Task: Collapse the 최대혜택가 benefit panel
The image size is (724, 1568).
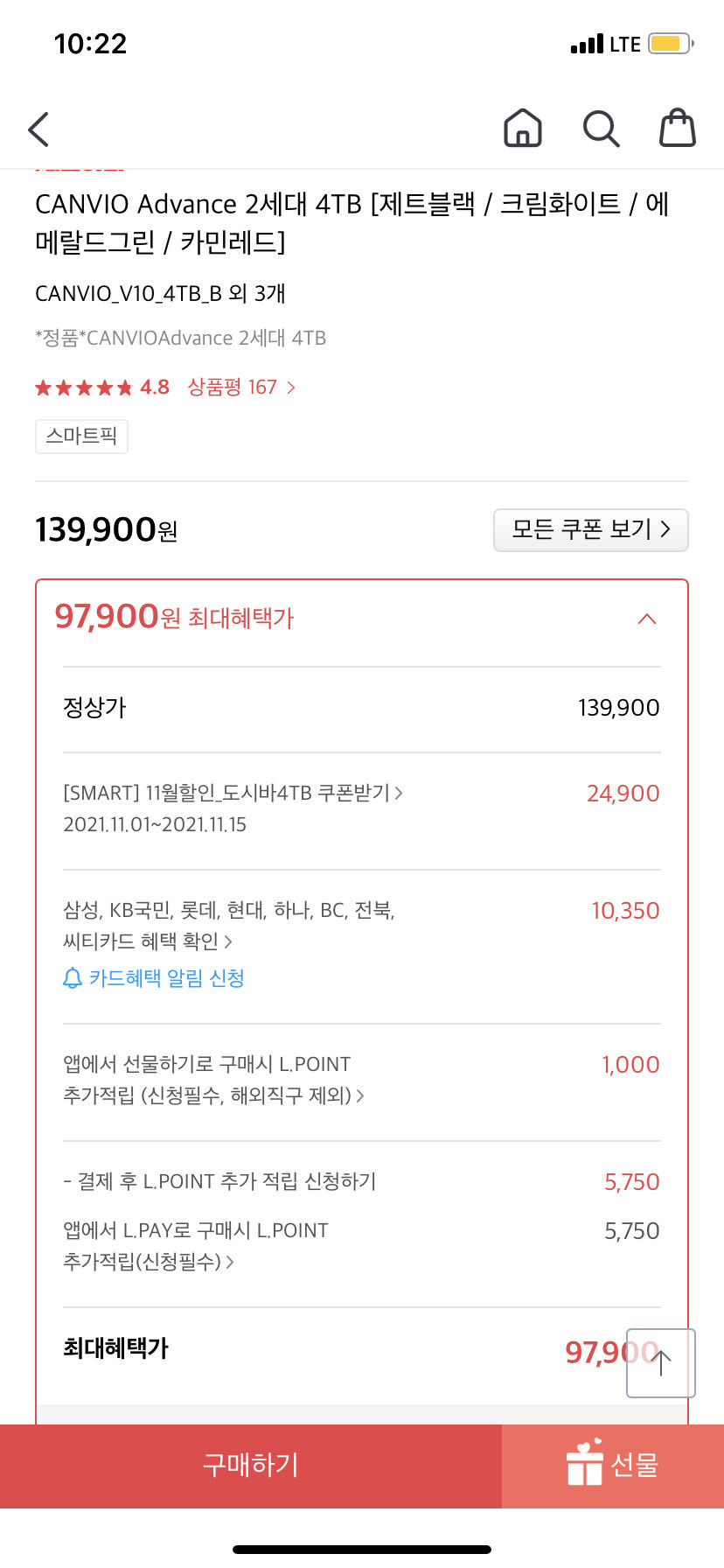Action: (x=647, y=619)
